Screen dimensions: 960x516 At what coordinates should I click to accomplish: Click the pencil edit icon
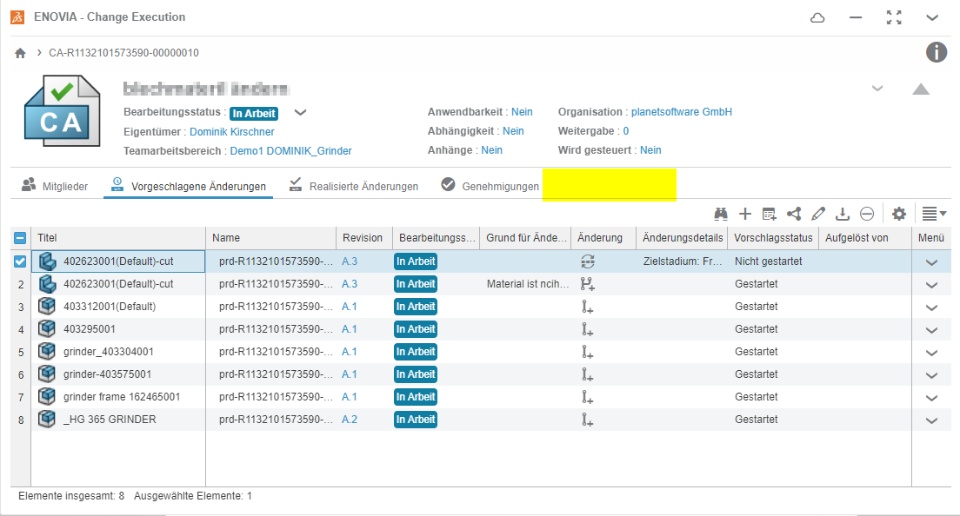tap(818, 214)
